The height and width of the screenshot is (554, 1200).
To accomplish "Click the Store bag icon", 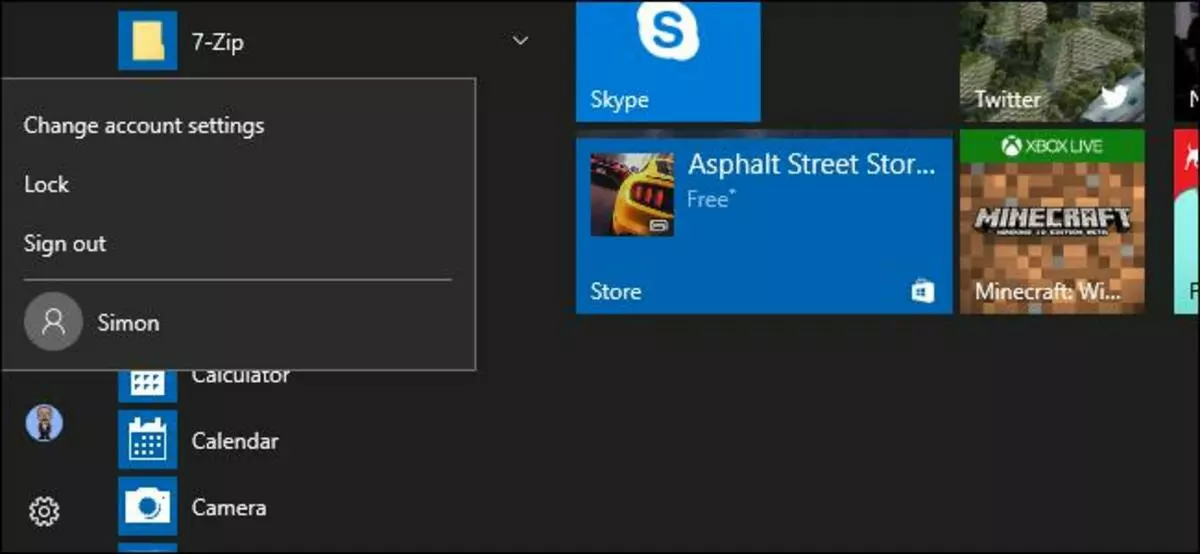I will 923,290.
